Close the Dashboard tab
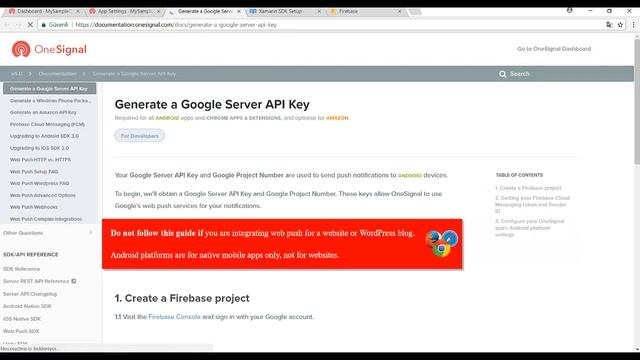 tap(78, 11)
